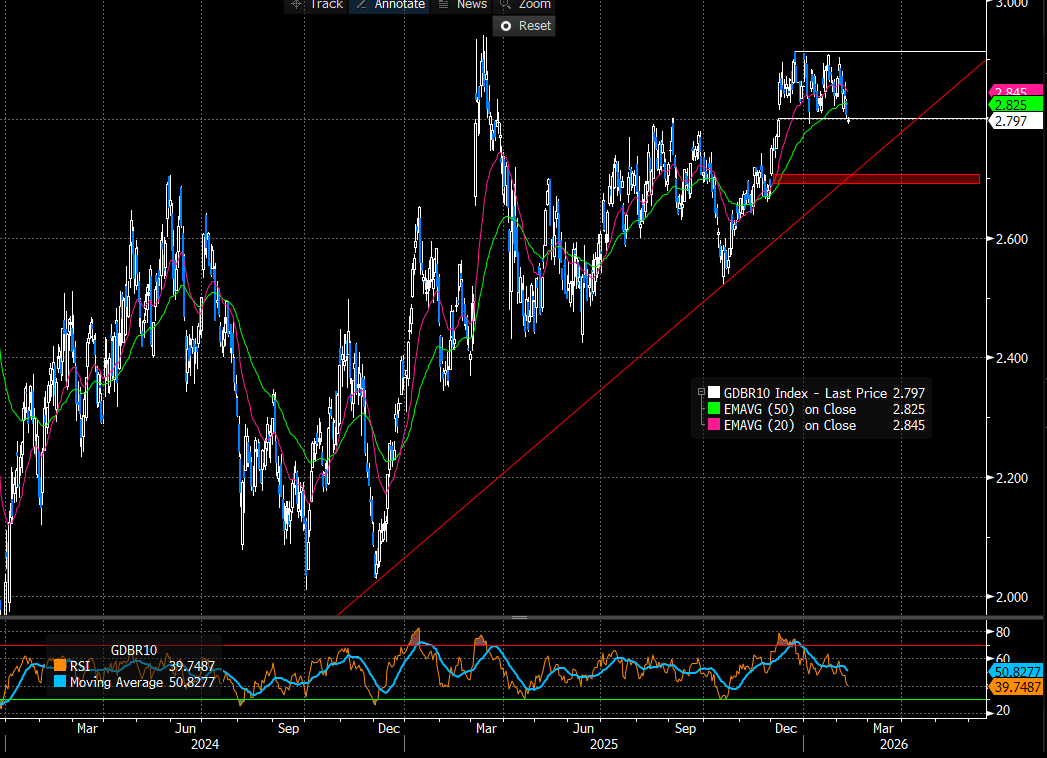Click the orange 39.7487 RSI axis tag
The image size is (1047, 758).
pos(1018,687)
